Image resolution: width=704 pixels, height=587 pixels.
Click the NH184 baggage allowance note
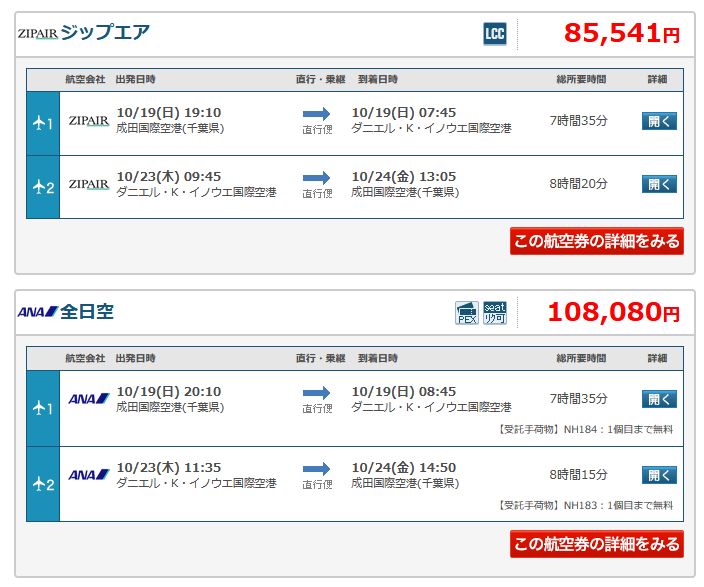[585, 429]
